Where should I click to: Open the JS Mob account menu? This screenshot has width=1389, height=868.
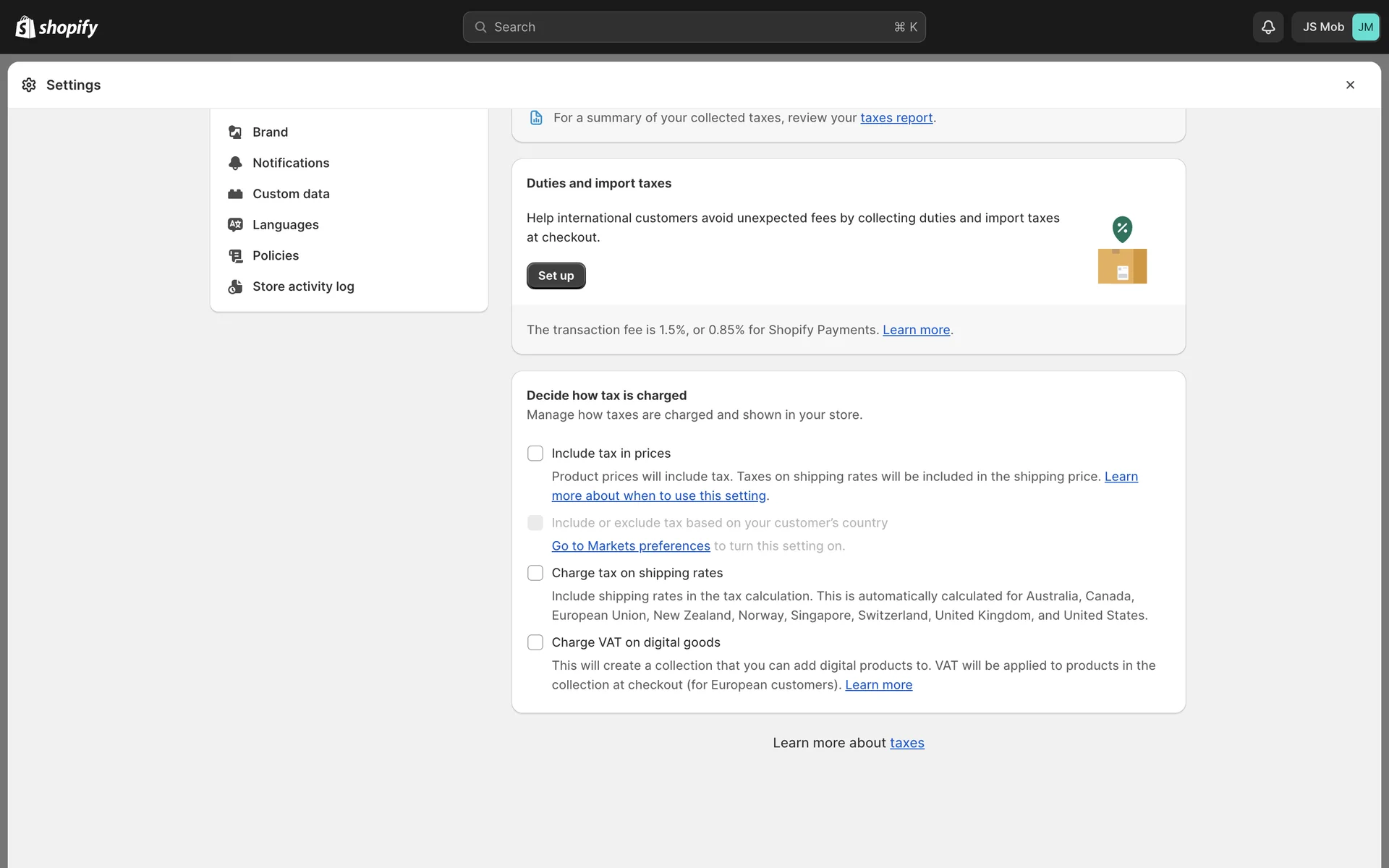(1335, 27)
